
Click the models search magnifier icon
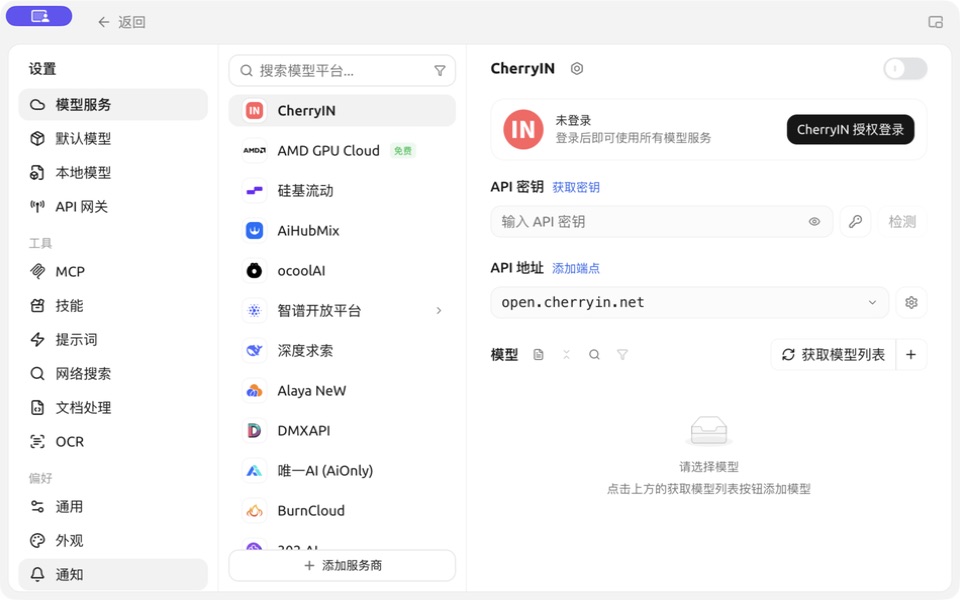594,354
